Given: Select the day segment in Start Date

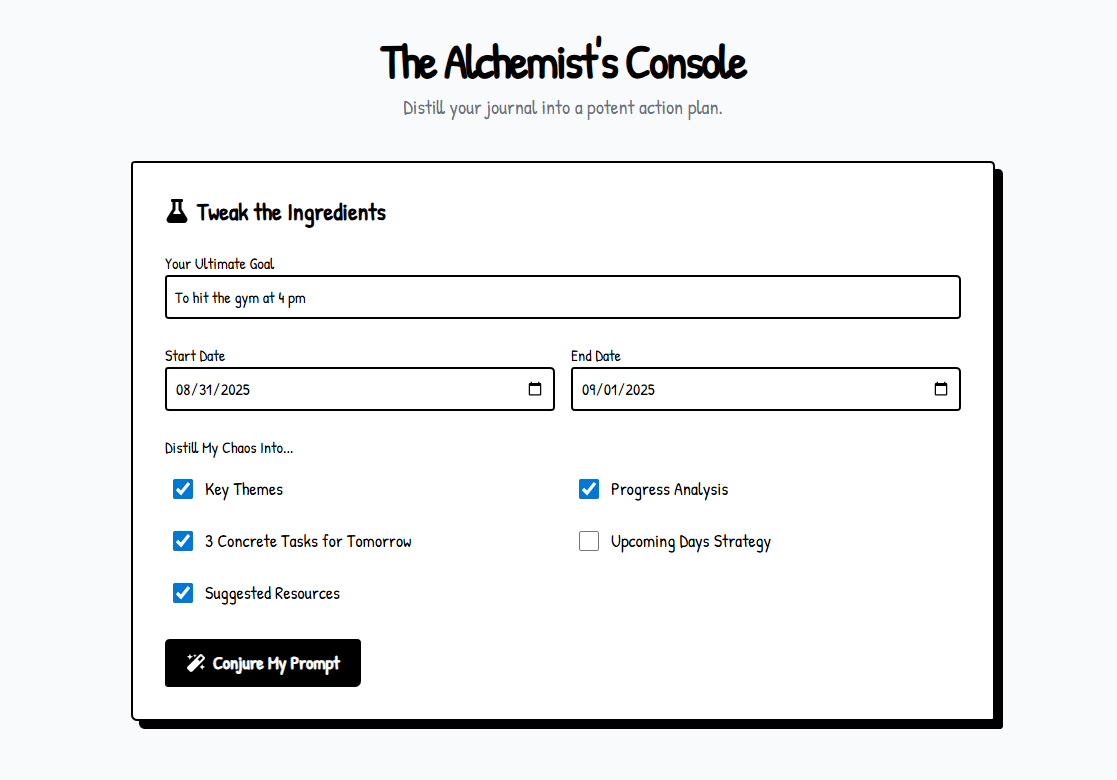Looking at the screenshot, I should point(207,390).
